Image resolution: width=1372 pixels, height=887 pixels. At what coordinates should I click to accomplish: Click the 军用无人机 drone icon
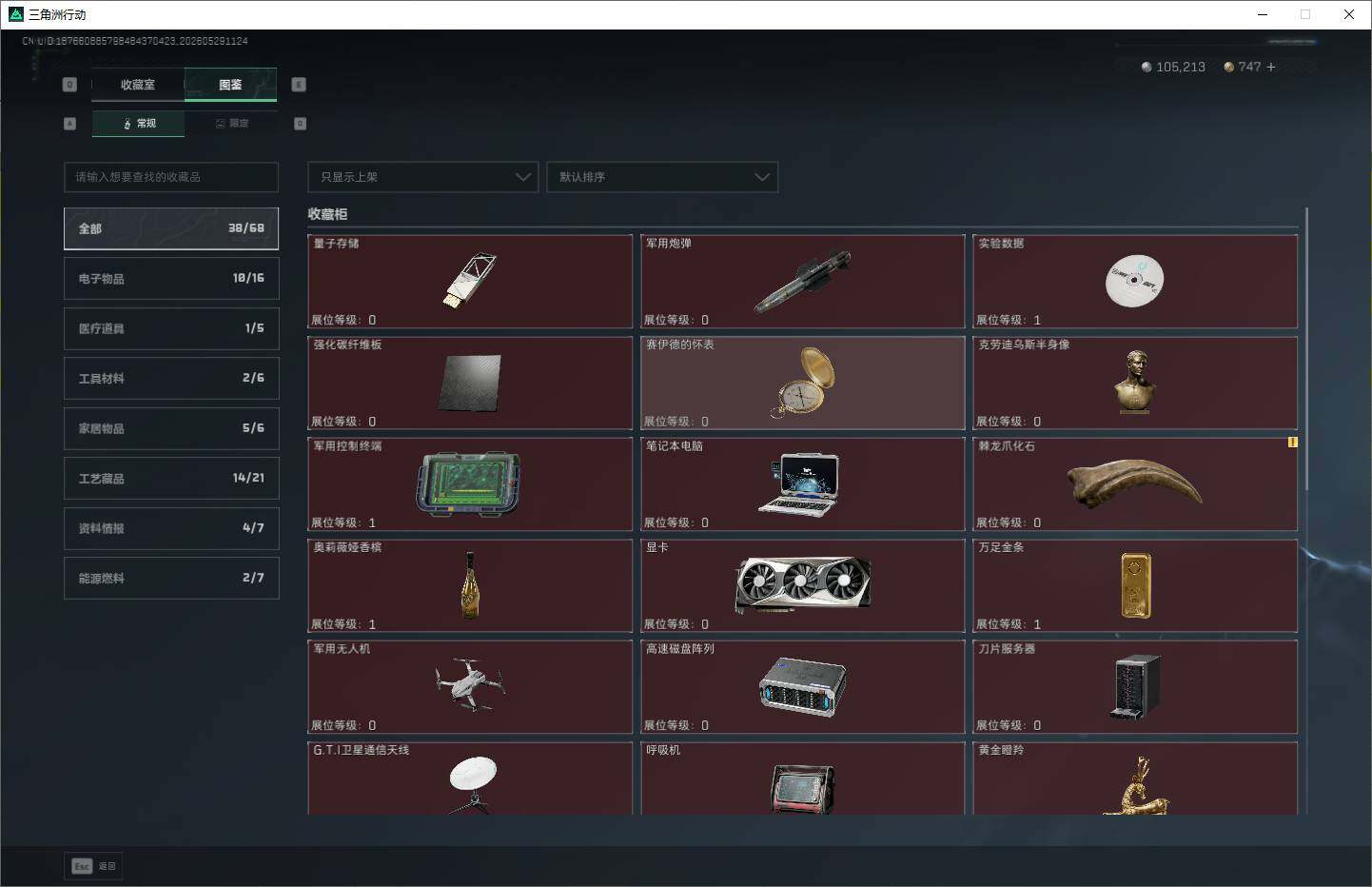[469, 684]
